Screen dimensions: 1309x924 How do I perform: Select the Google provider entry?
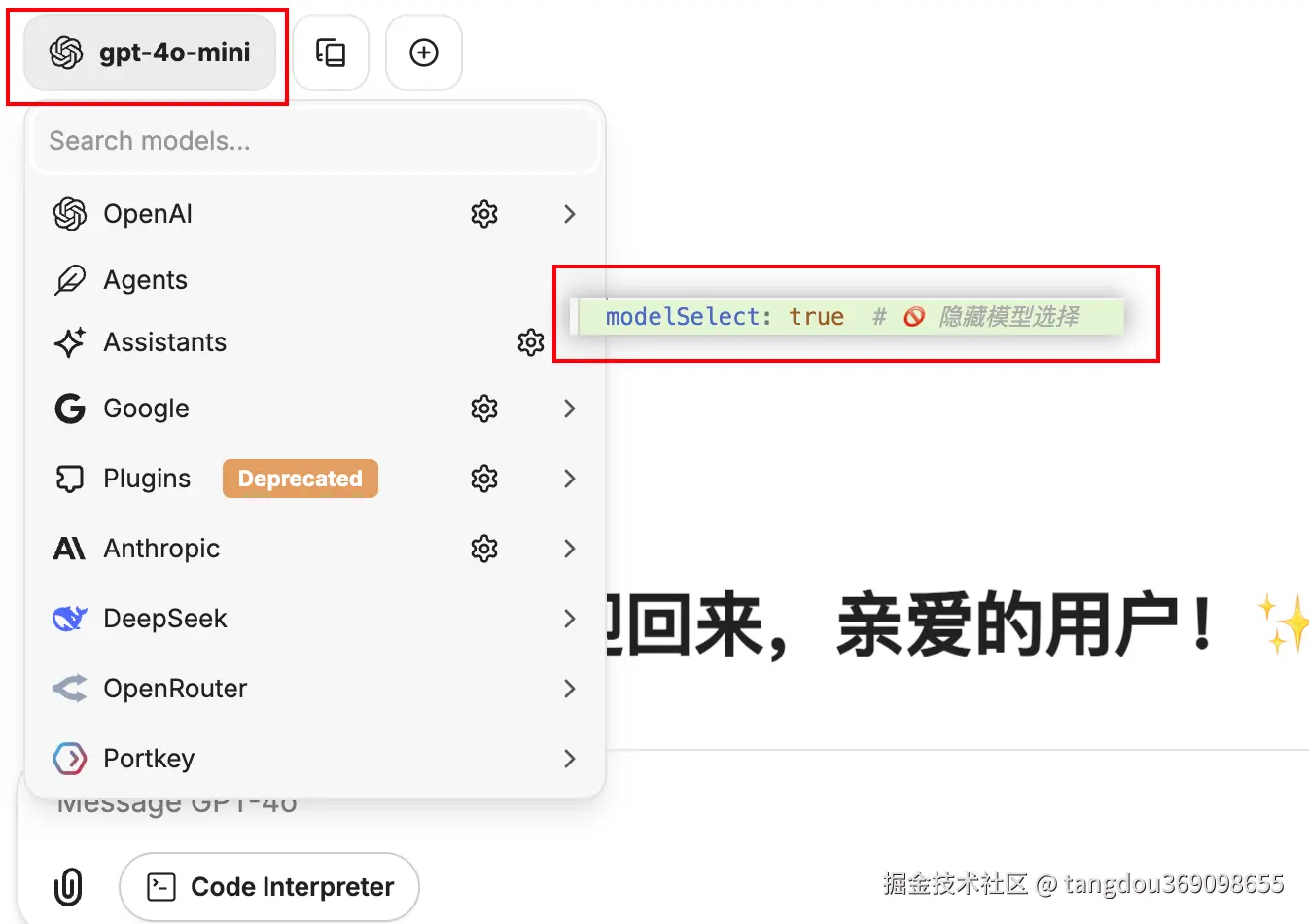315,409
